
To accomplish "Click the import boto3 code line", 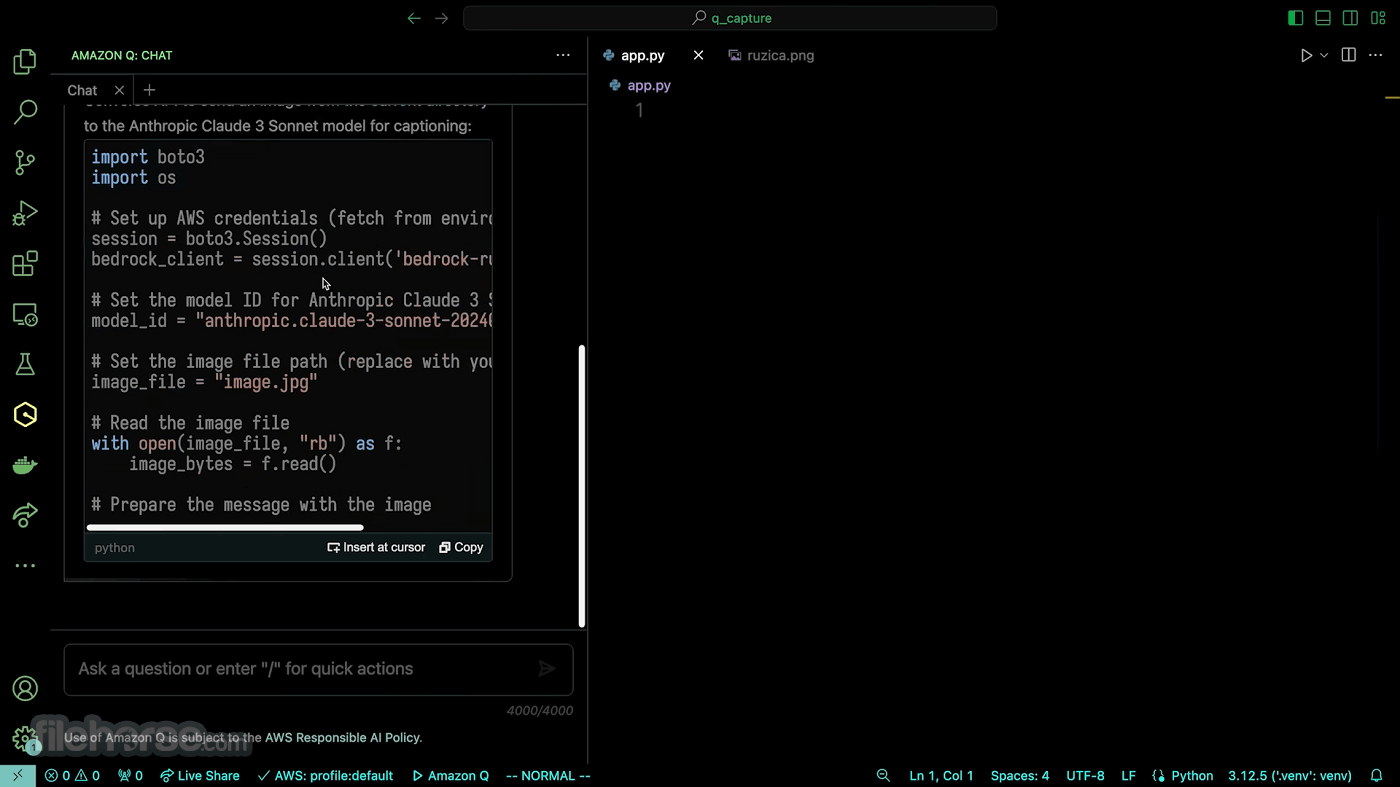I will point(148,157).
